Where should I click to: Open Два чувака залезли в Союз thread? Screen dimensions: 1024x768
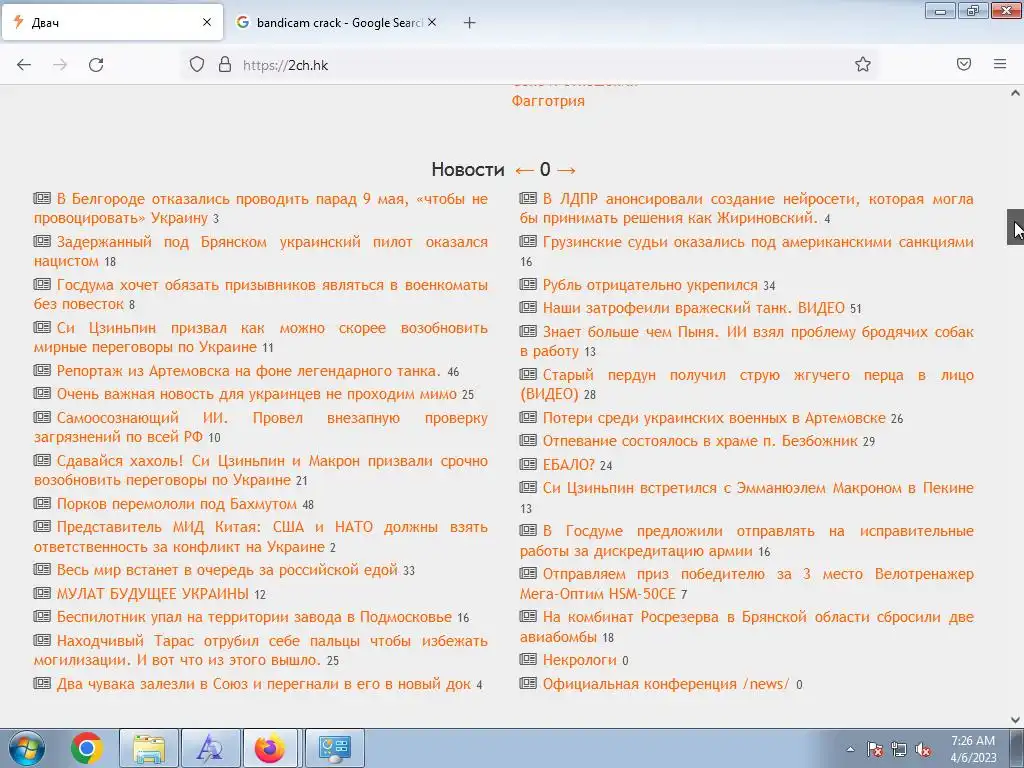point(264,684)
